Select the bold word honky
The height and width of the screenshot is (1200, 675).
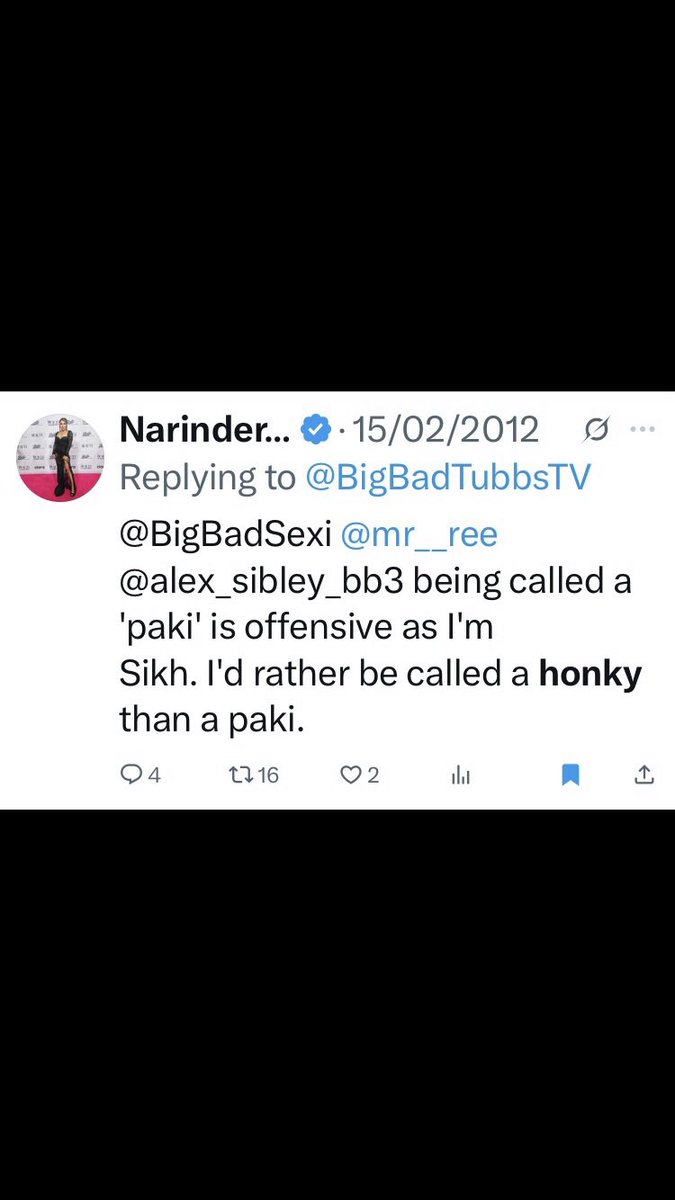point(591,674)
